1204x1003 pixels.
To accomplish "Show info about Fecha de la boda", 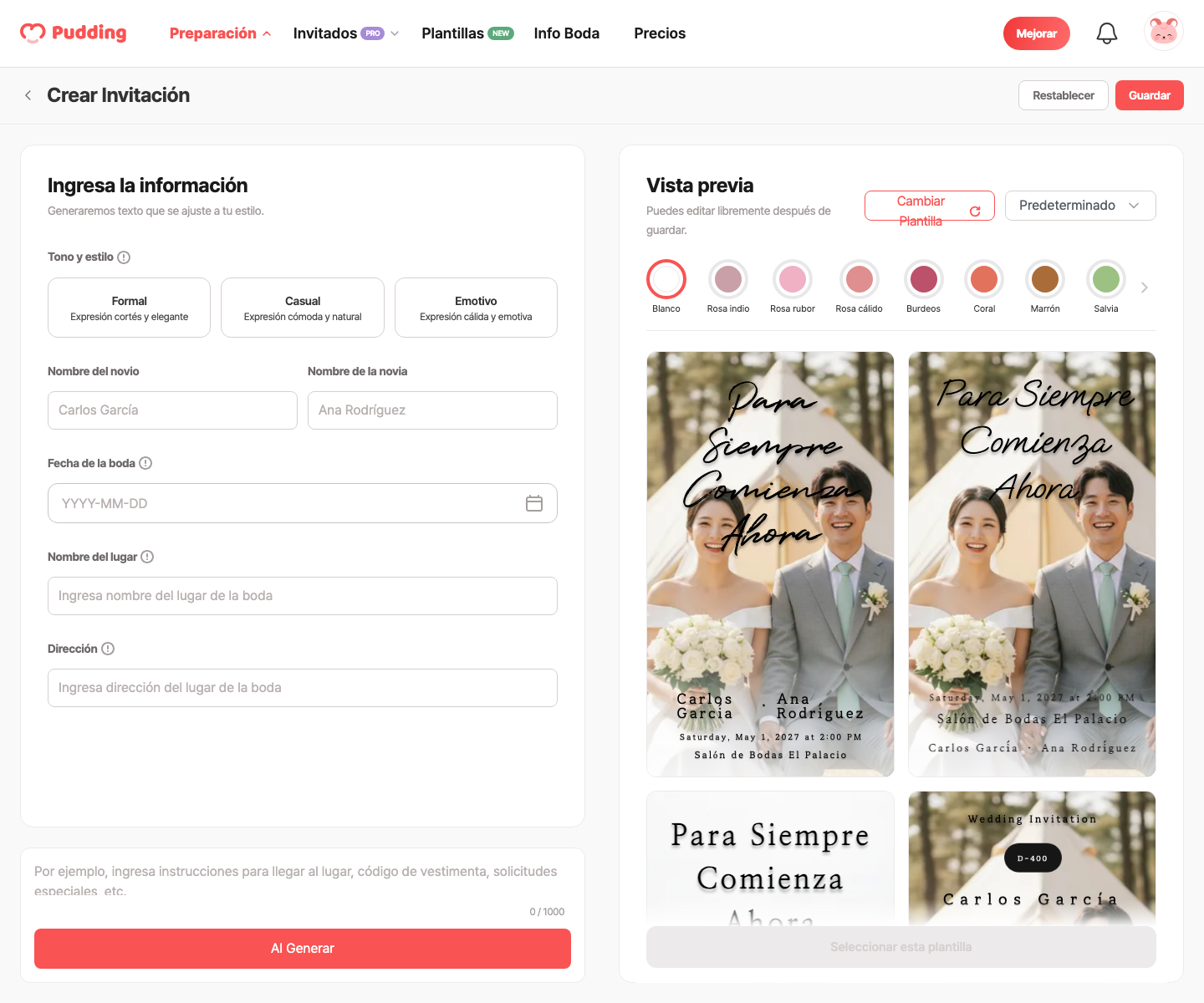I will pos(145,463).
